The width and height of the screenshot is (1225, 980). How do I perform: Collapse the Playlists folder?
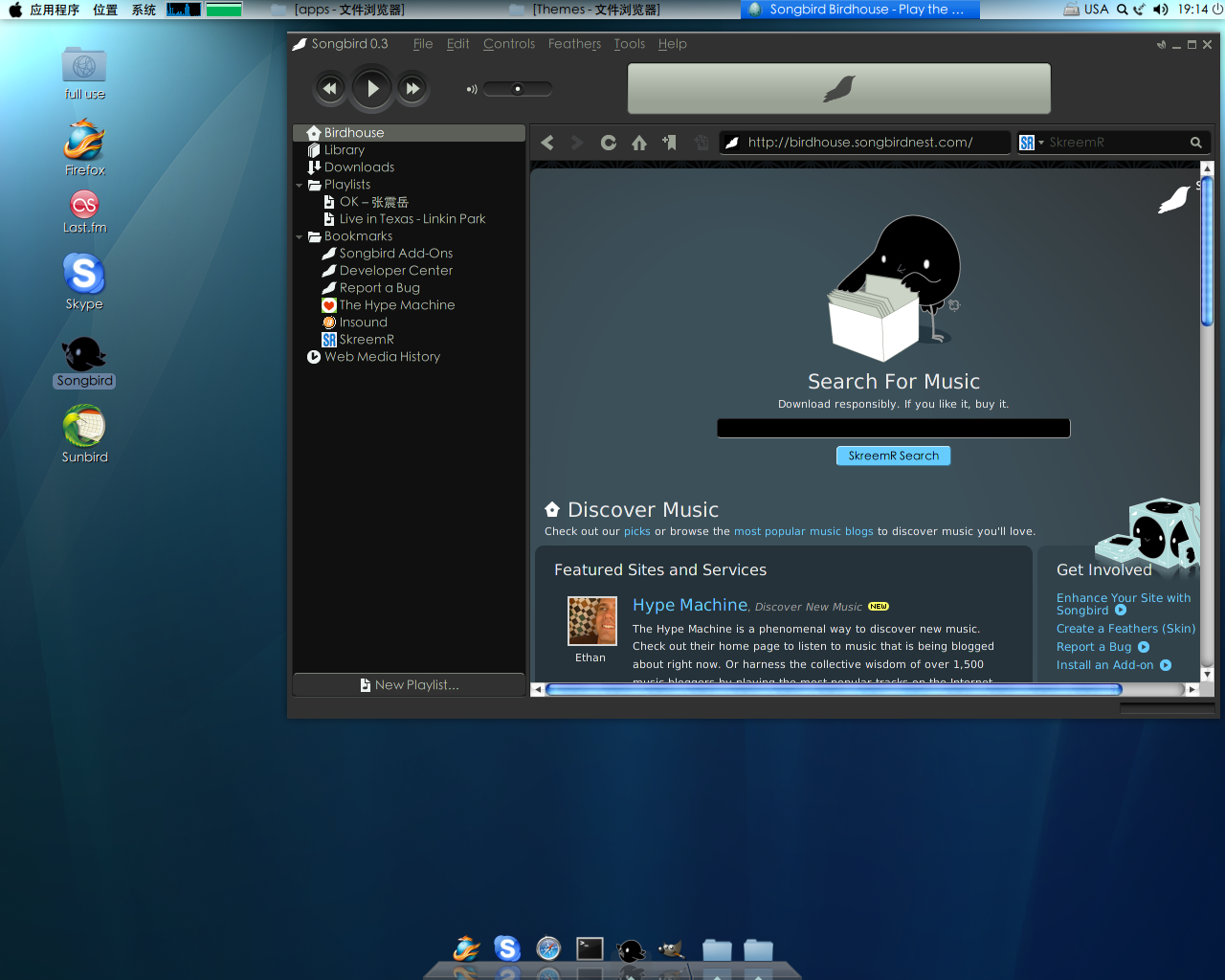300,185
